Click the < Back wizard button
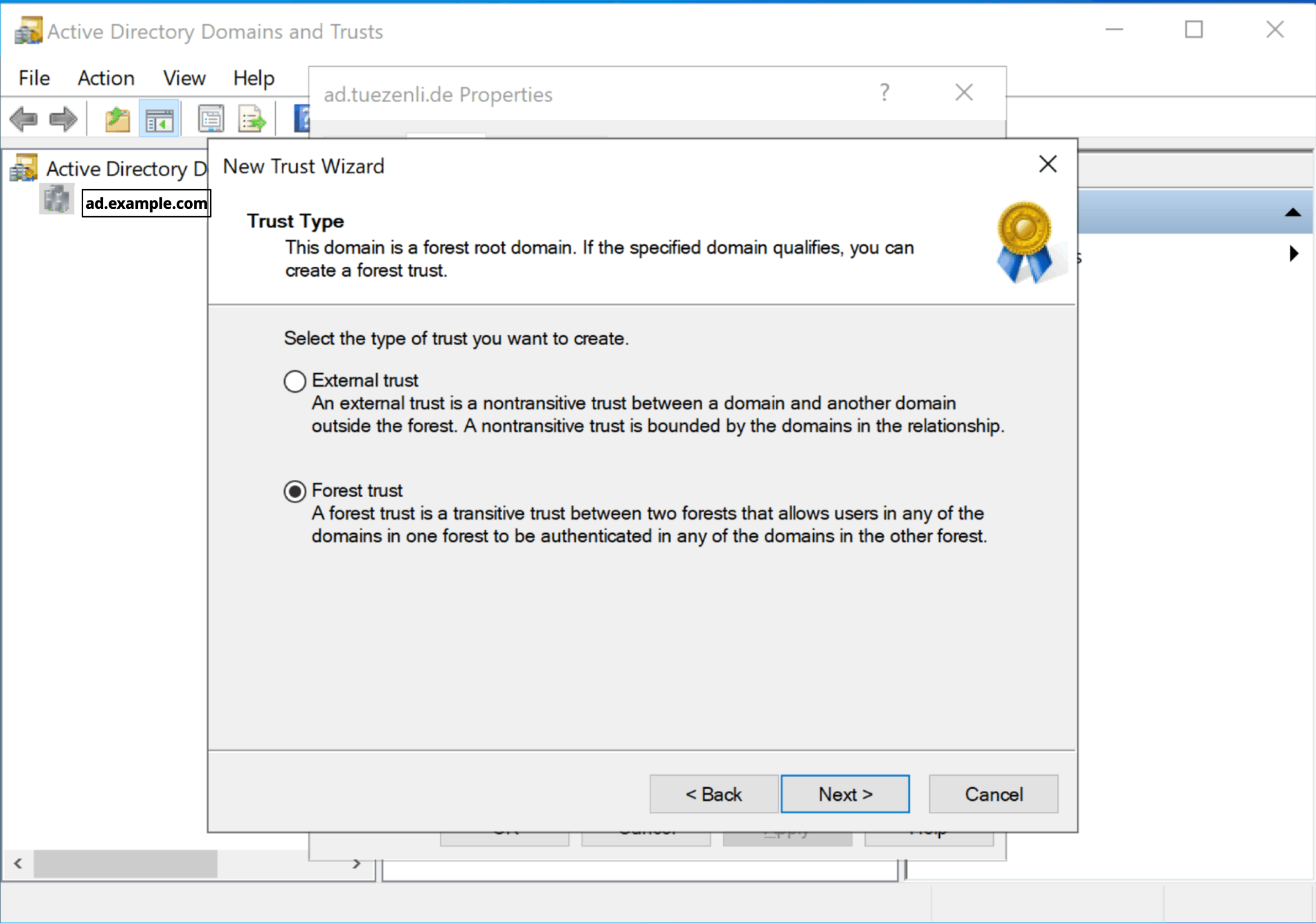 click(x=714, y=794)
